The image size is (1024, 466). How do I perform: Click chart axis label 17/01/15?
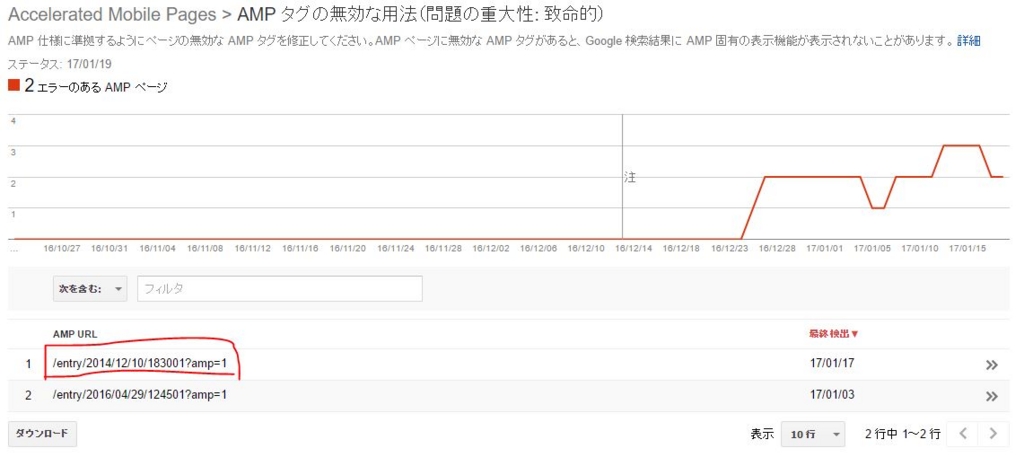(965, 249)
